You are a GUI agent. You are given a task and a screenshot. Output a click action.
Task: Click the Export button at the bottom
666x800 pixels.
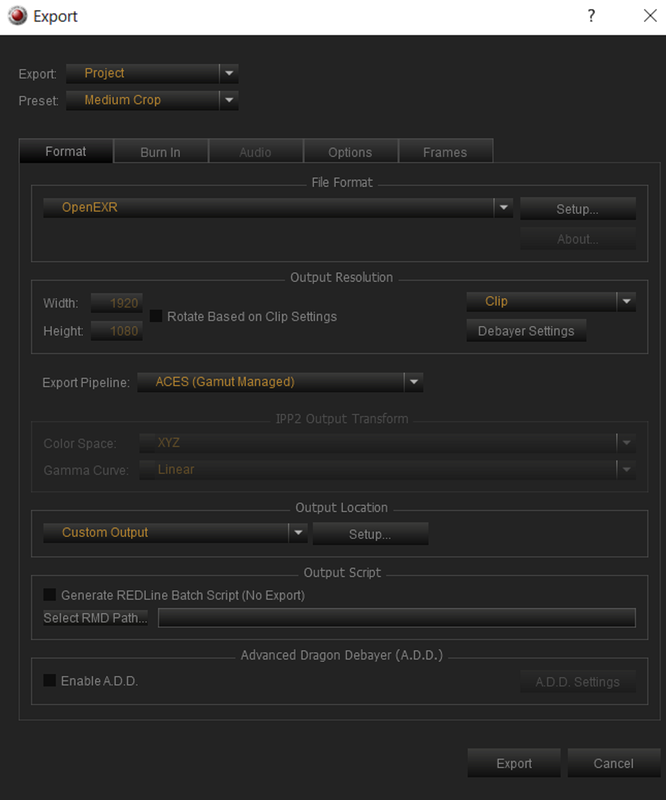[x=514, y=763]
